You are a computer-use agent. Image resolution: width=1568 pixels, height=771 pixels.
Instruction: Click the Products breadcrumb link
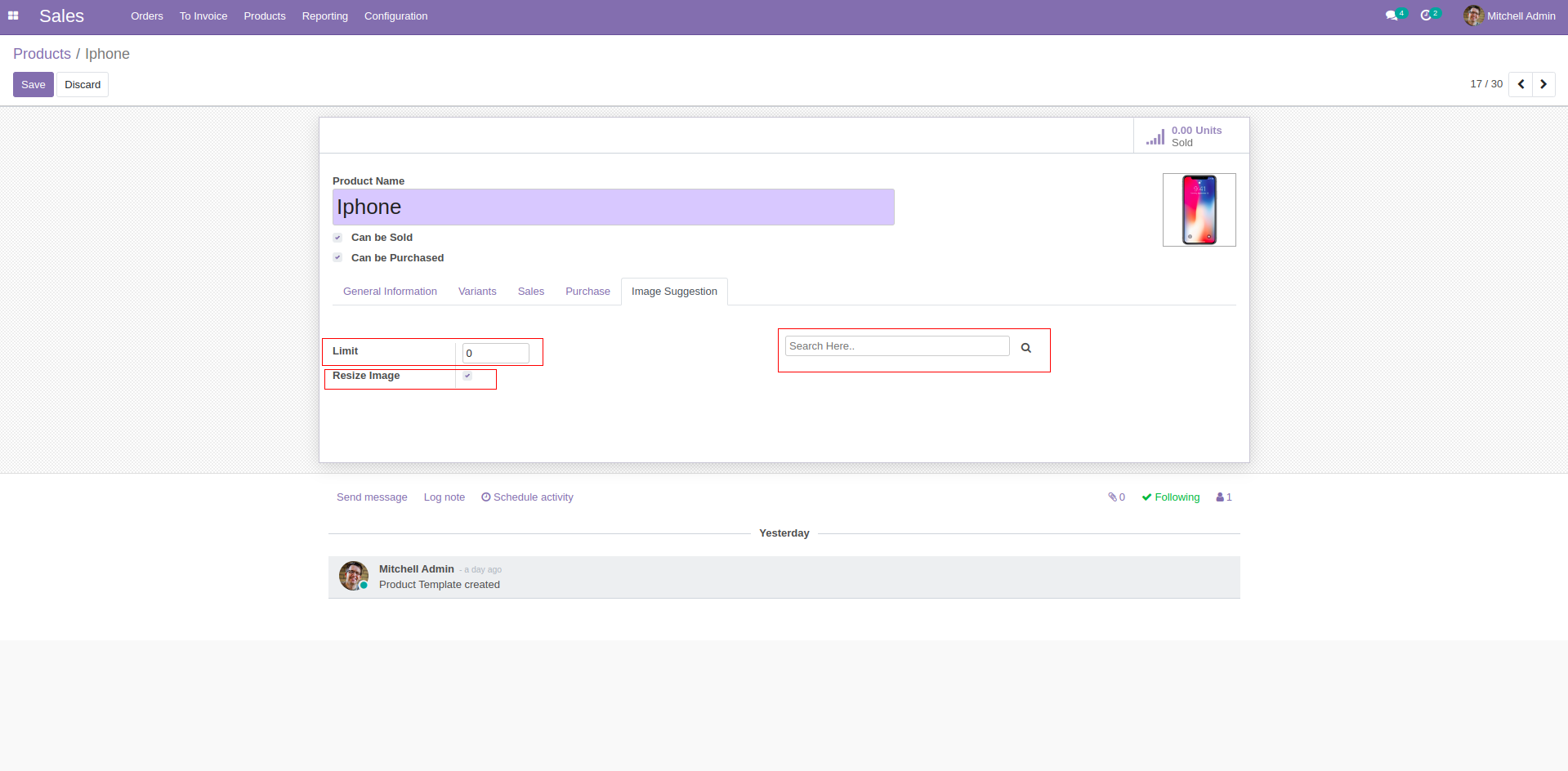tap(42, 54)
